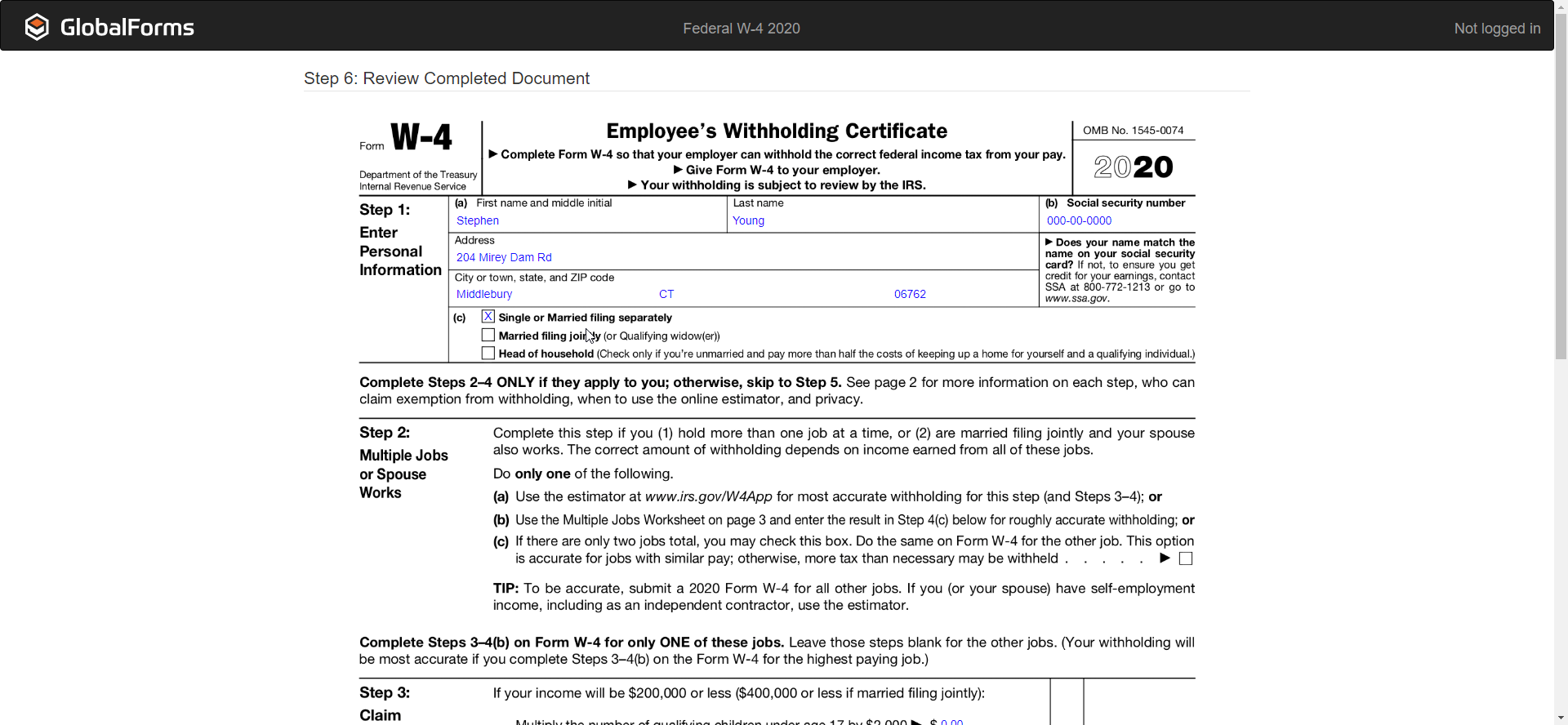Image resolution: width=1568 pixels, height=725 pixels.
Task: Check the Married filing jointly box
Action: tap(488, 336)
